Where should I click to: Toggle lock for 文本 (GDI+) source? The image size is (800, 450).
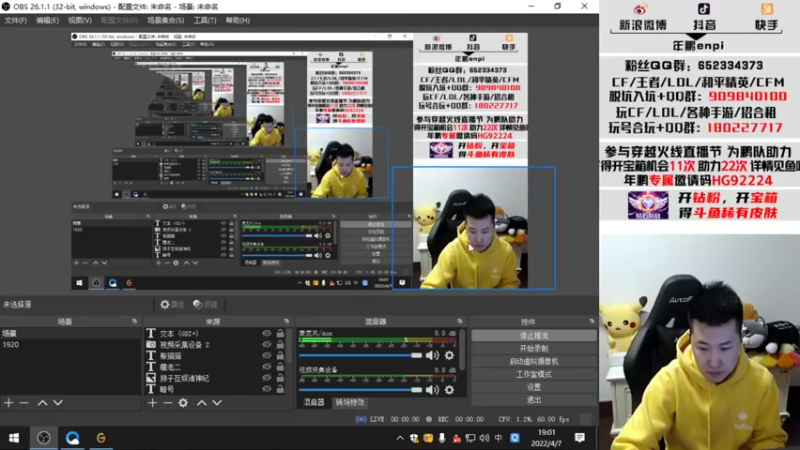click(x=280, y=333)
